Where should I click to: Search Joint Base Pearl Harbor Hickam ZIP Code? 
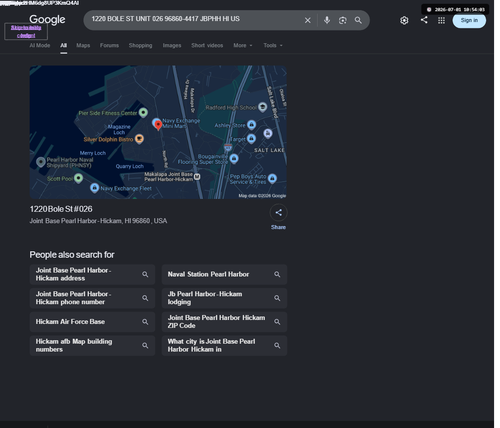pyautogui.click(x=224, y=322)
